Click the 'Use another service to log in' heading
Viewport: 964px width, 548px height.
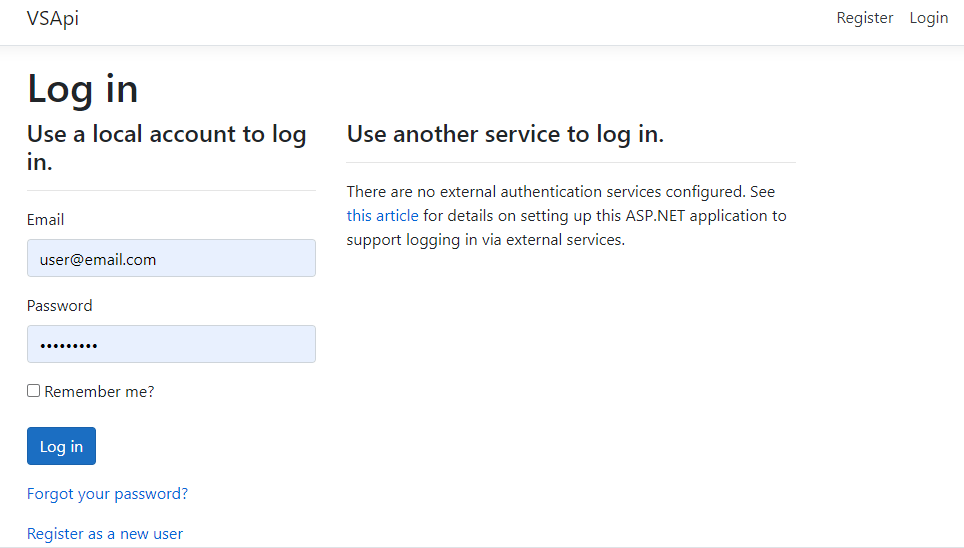[505, 134]
